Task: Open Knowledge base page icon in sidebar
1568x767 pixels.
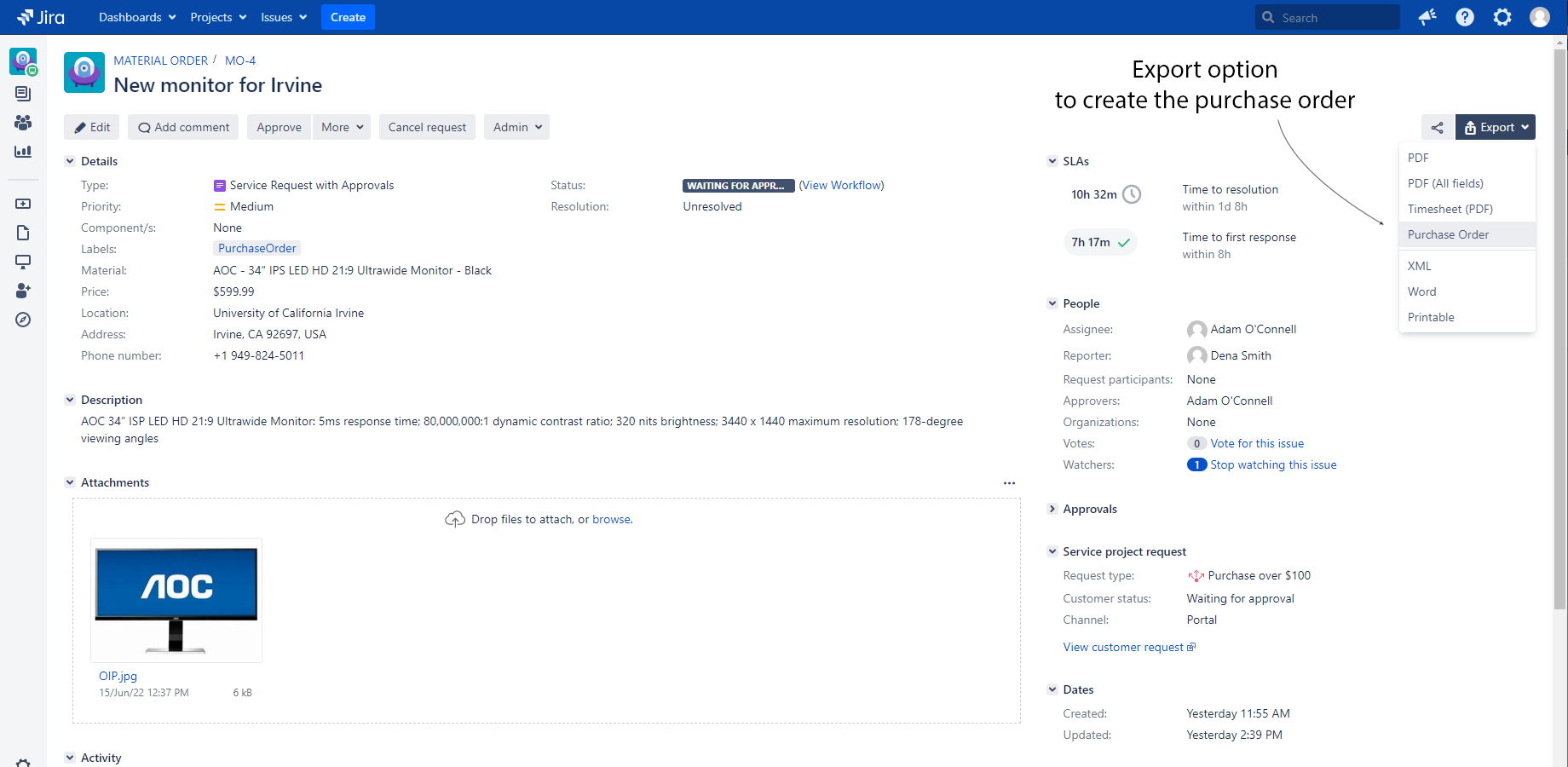Action: (x=23, y=233)
